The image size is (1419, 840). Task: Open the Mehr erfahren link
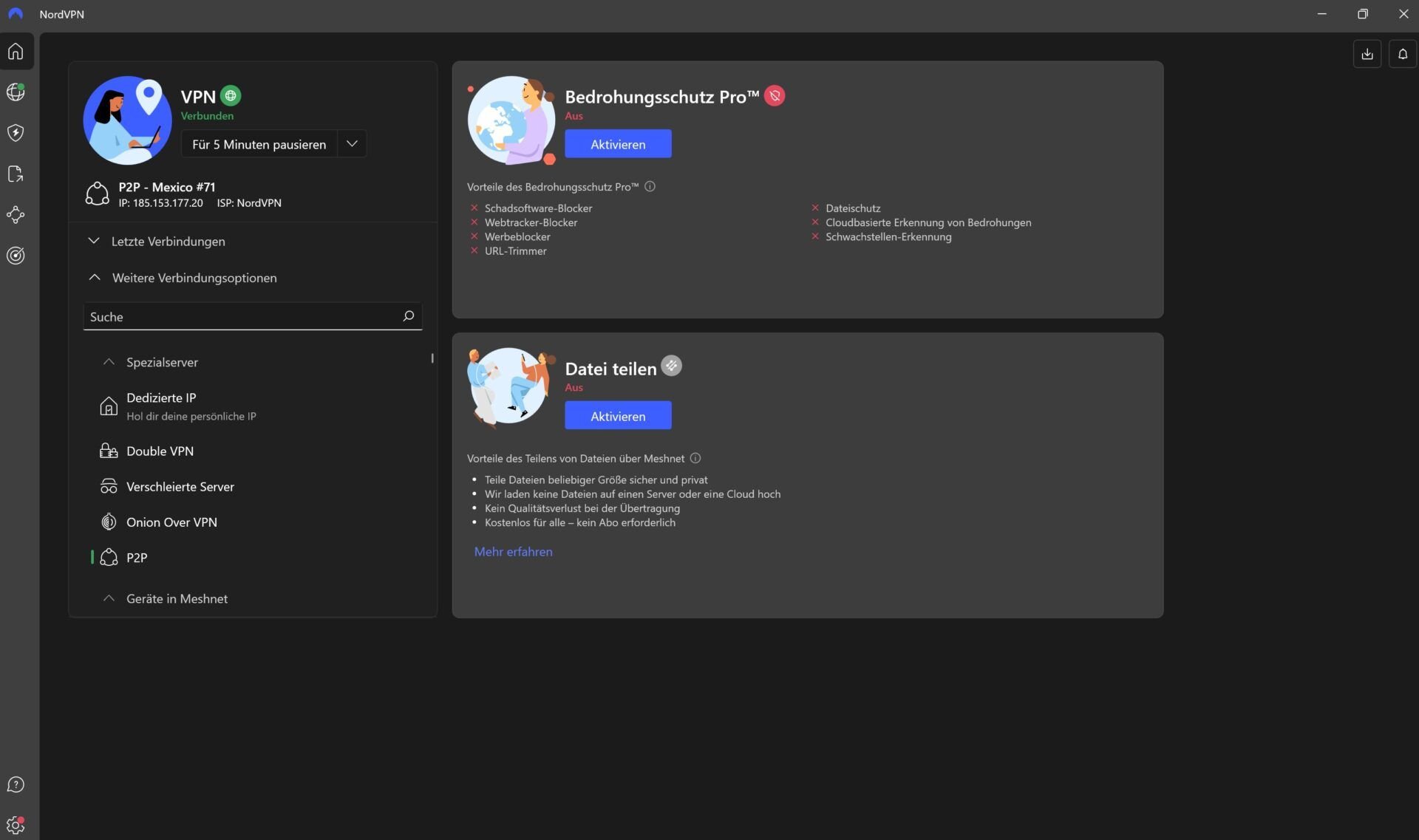click(x=513, y=552)
